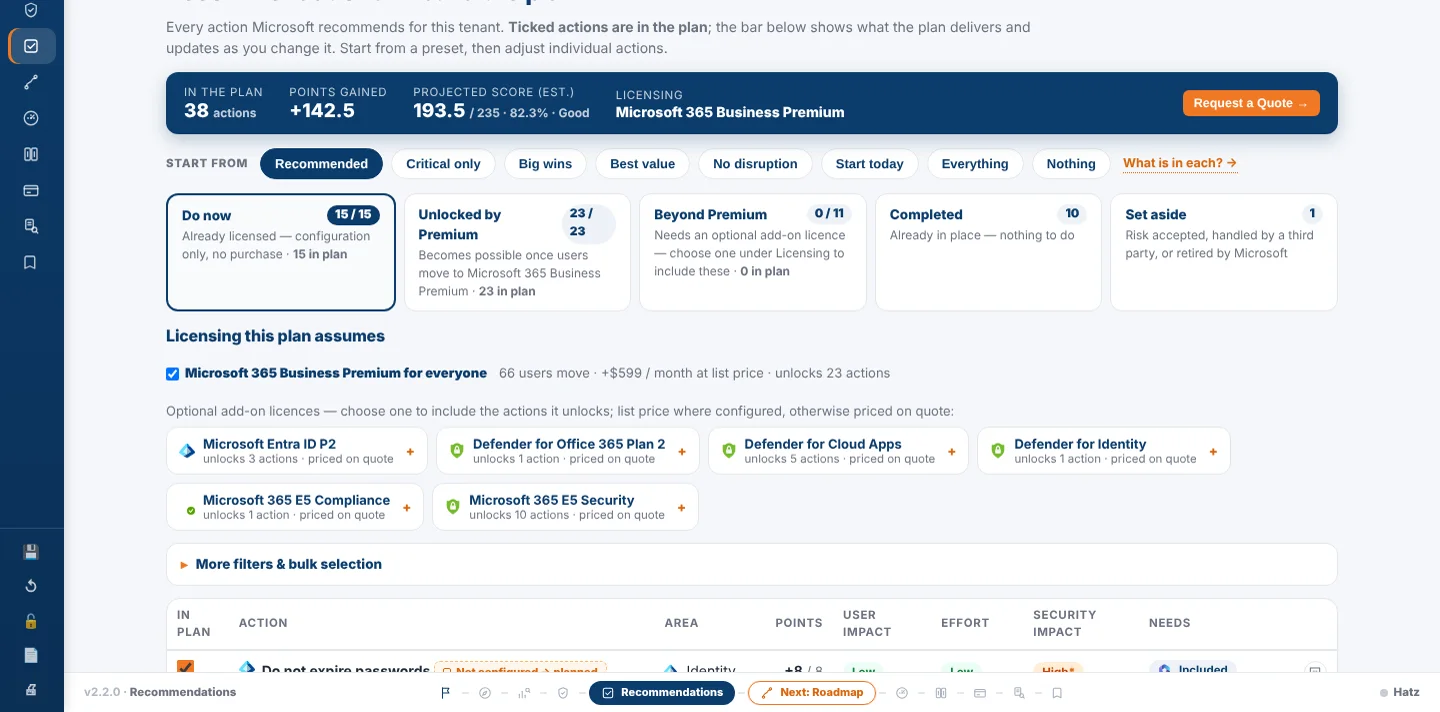Add the Defender for Cloud Apps add-on
The height and width of the screenshot is (712, 1440).
pos(838,451)
